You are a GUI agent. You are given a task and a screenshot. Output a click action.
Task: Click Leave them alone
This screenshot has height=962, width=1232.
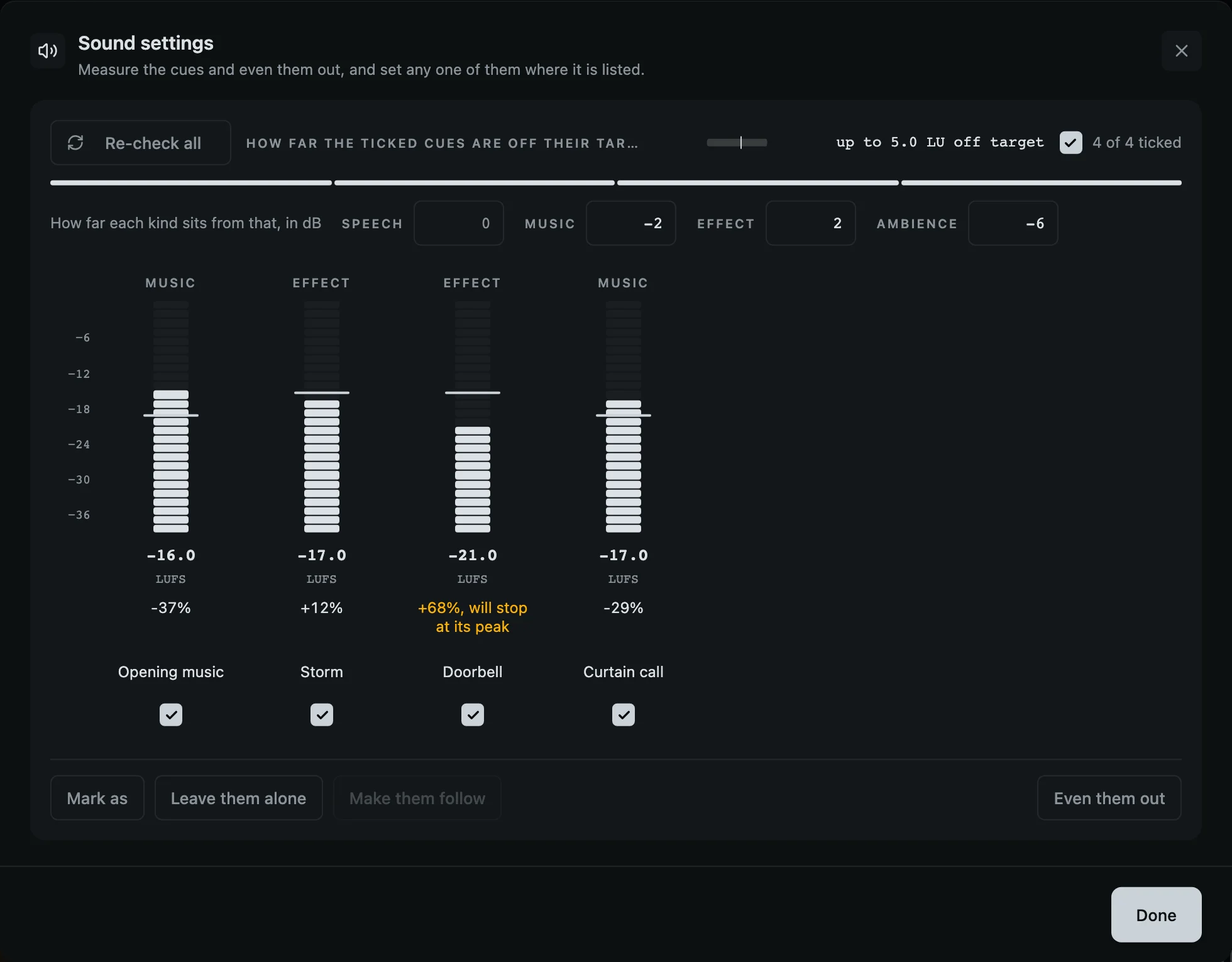pyautogui.click(x=239, y=798)
